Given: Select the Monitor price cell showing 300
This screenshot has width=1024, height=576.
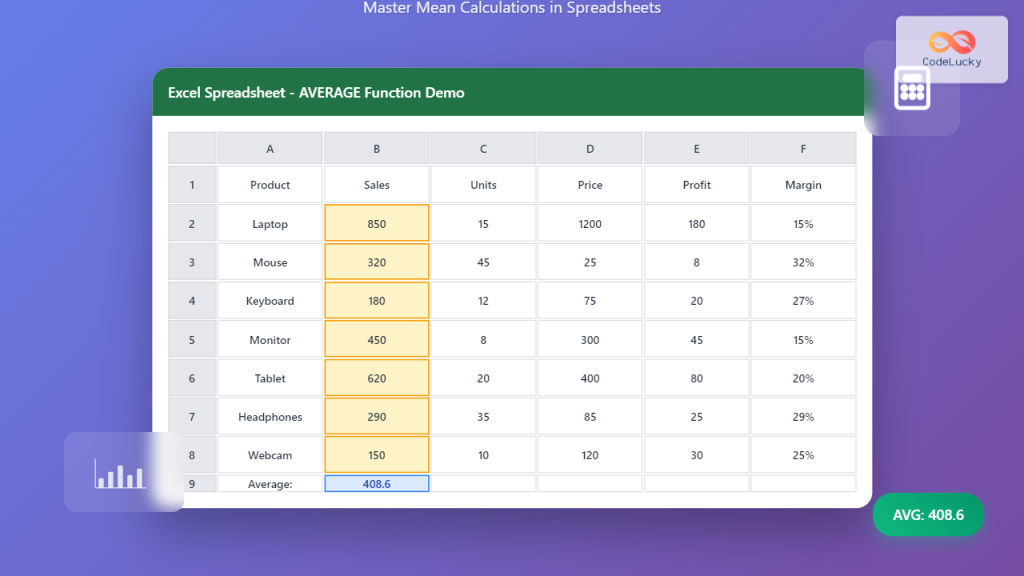Looking at the screenshot, I should click(x=589, y=339).
